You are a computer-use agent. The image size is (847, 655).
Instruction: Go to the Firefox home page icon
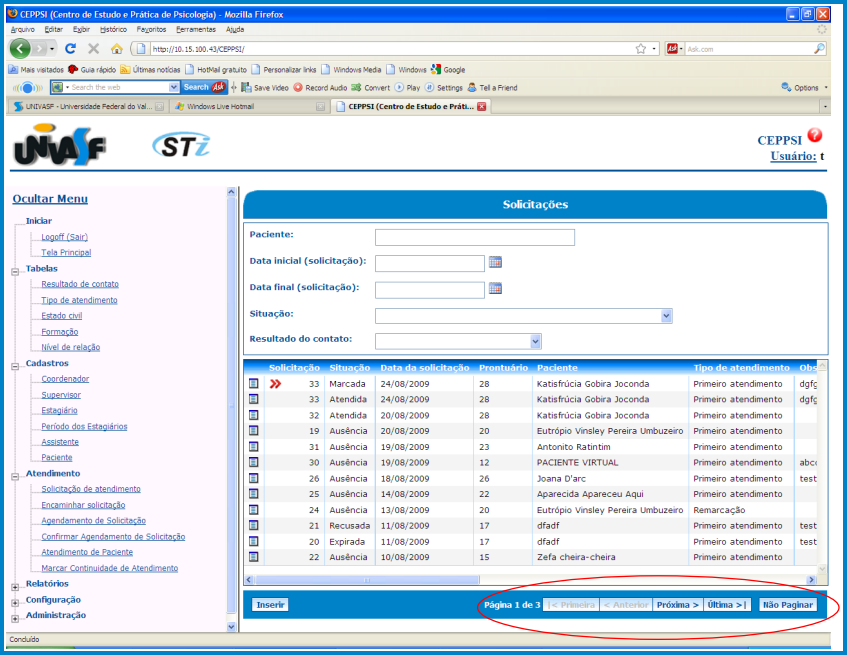click(117, 49)
